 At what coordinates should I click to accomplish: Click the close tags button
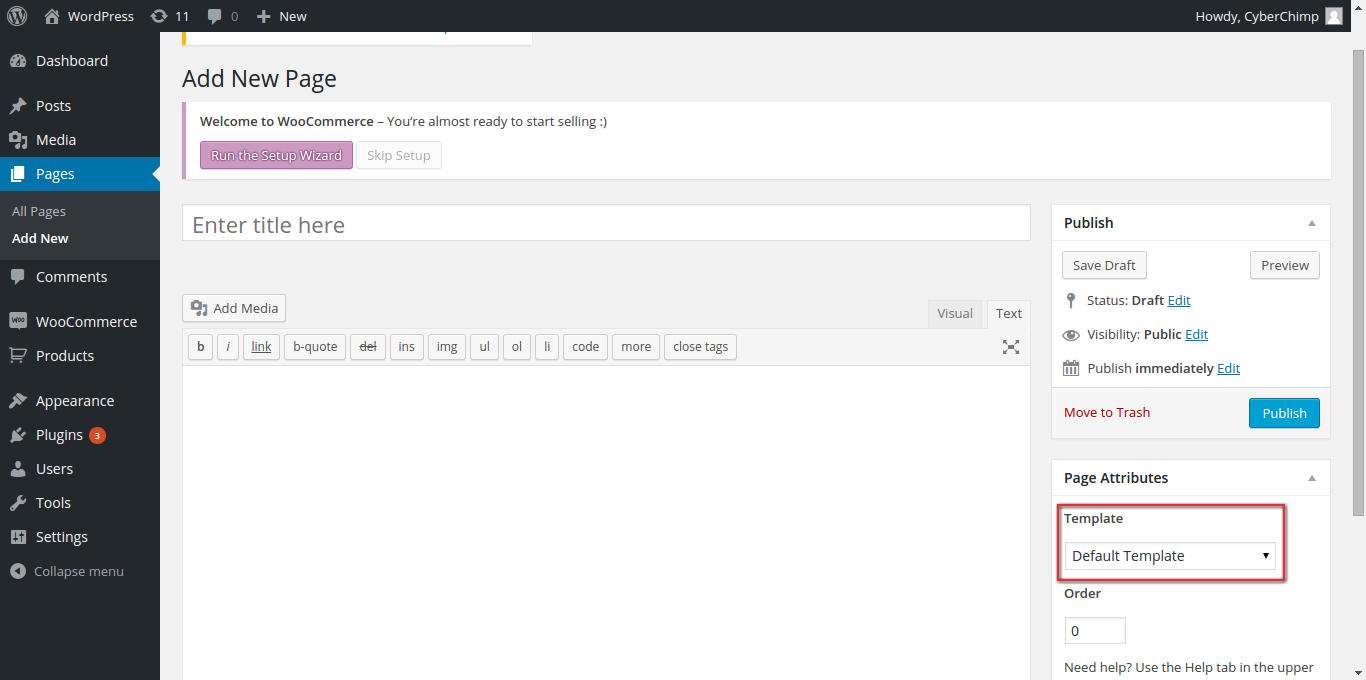(x=700, y=347)
